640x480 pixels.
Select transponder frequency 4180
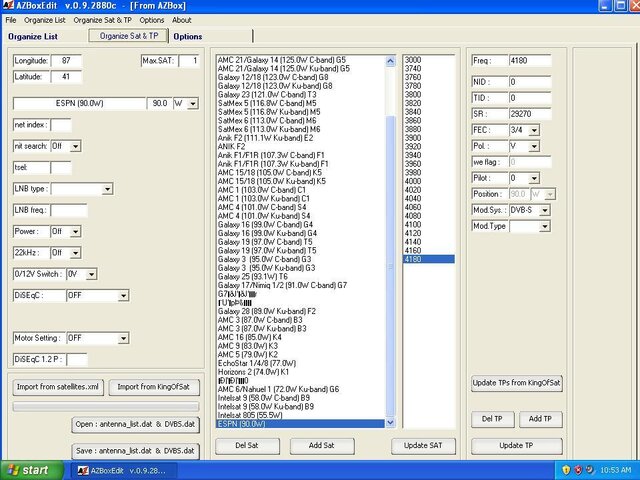[x=429, y=259]
